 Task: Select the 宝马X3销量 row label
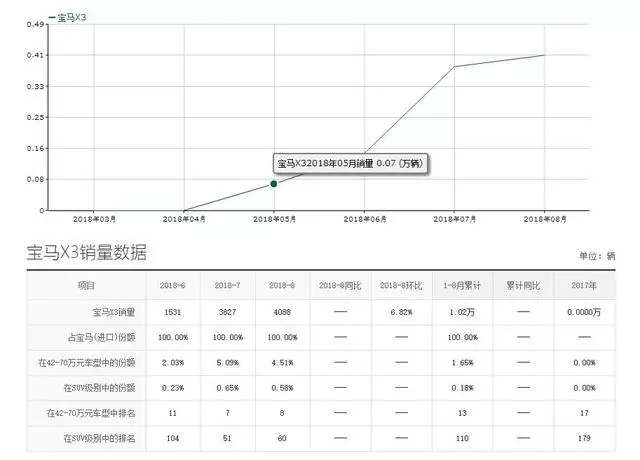pos(114,313)
